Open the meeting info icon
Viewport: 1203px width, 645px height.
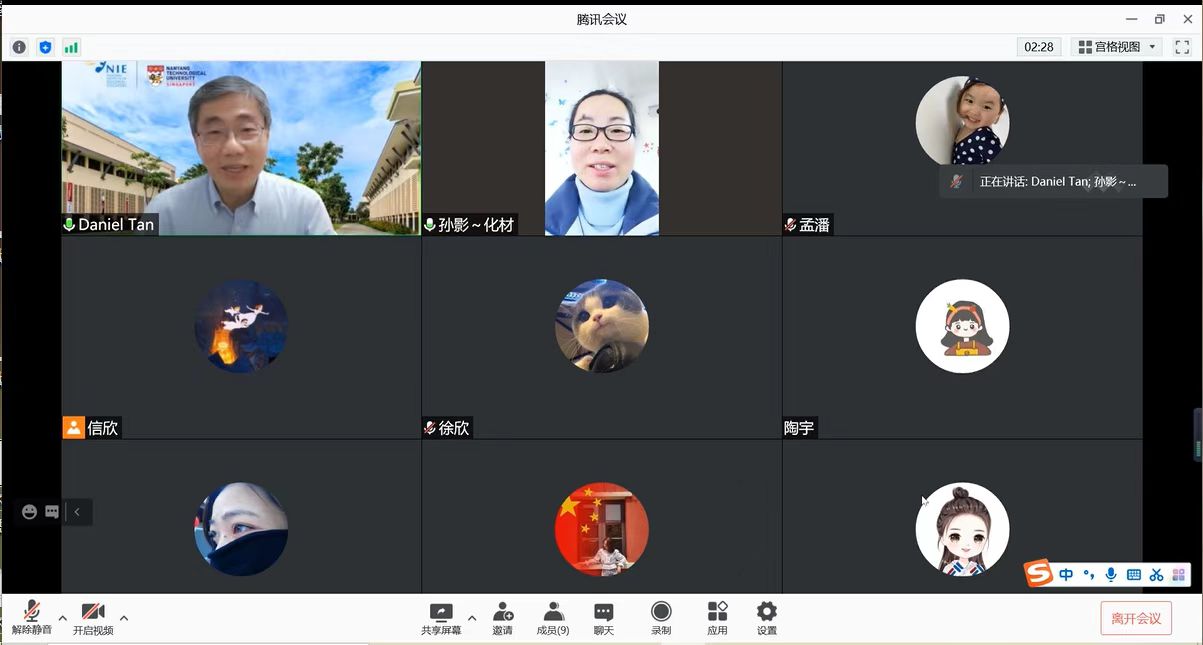click(20, 47)
